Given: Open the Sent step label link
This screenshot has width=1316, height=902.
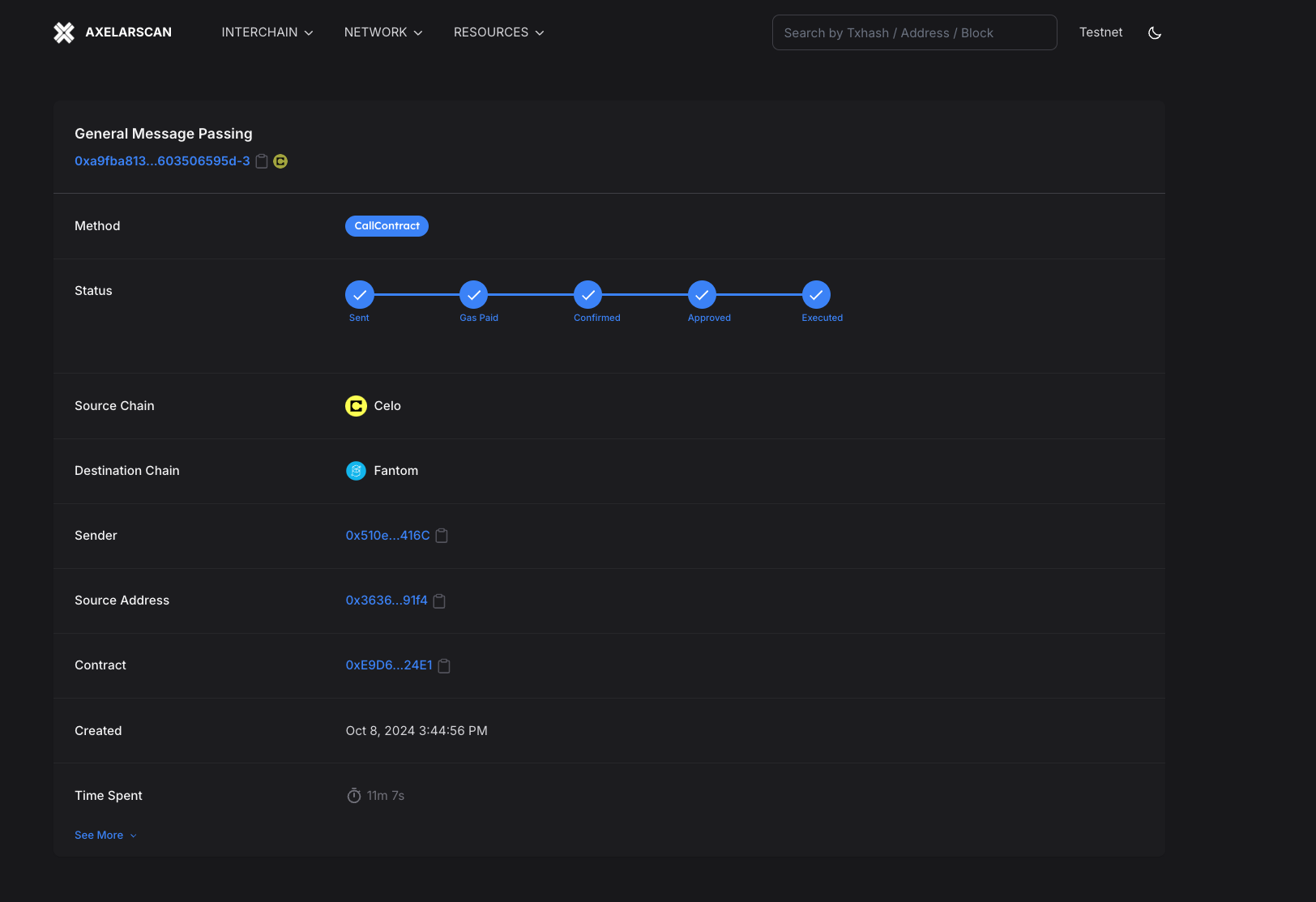Looking at the screenshot, I should pos(359,318).
